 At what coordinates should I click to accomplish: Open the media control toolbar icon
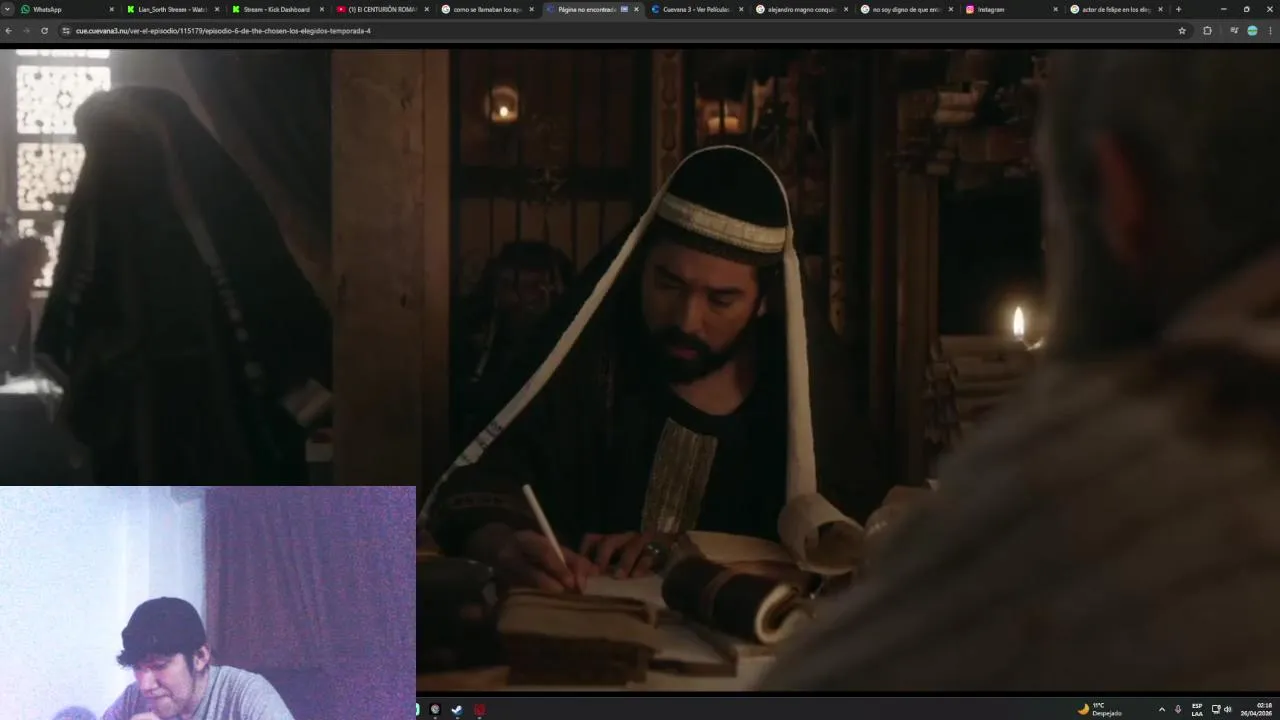1234,31
